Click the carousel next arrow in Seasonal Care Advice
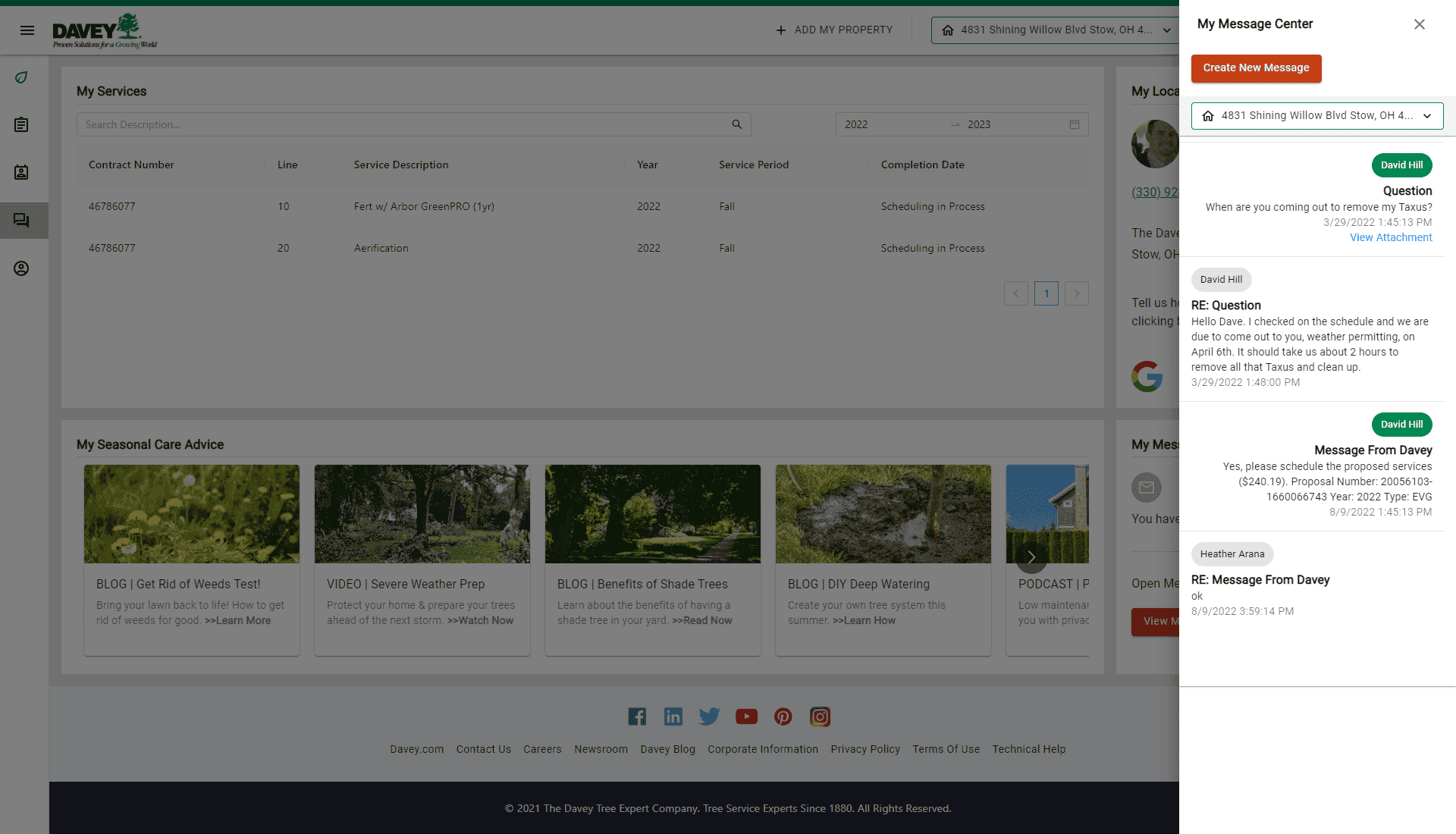Image resolution: width=1456 pixels, height=834 pixels. (x=1031, y=557)
